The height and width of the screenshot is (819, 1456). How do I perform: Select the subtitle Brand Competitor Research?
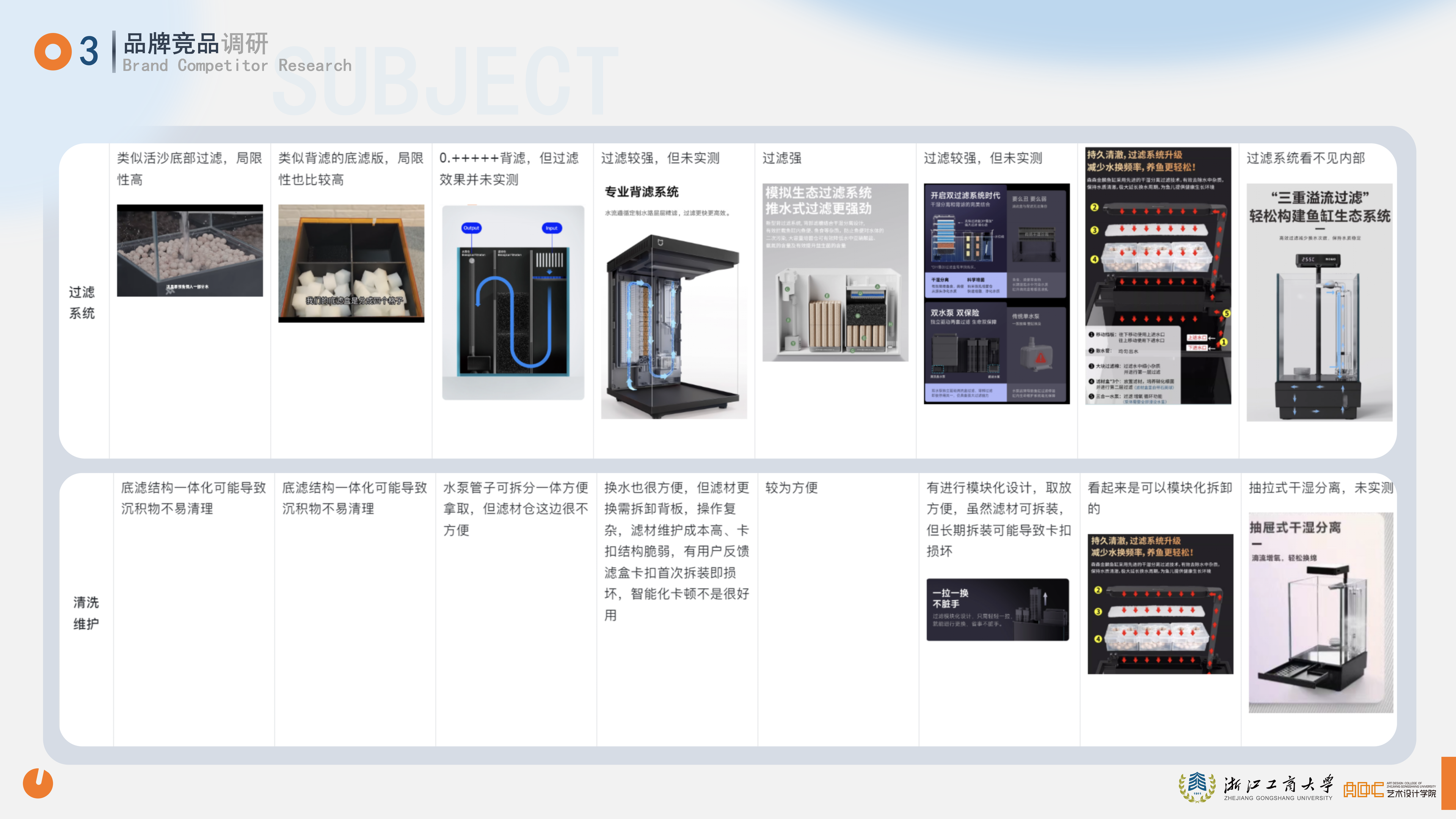click(x=237, y=66)
